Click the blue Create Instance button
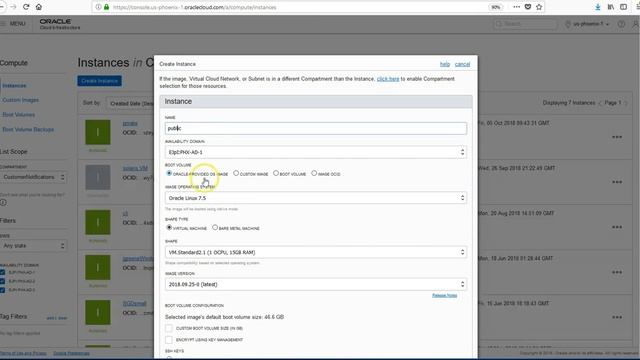The height and width of the screenshot is (360, 640). tap(100, 81)
